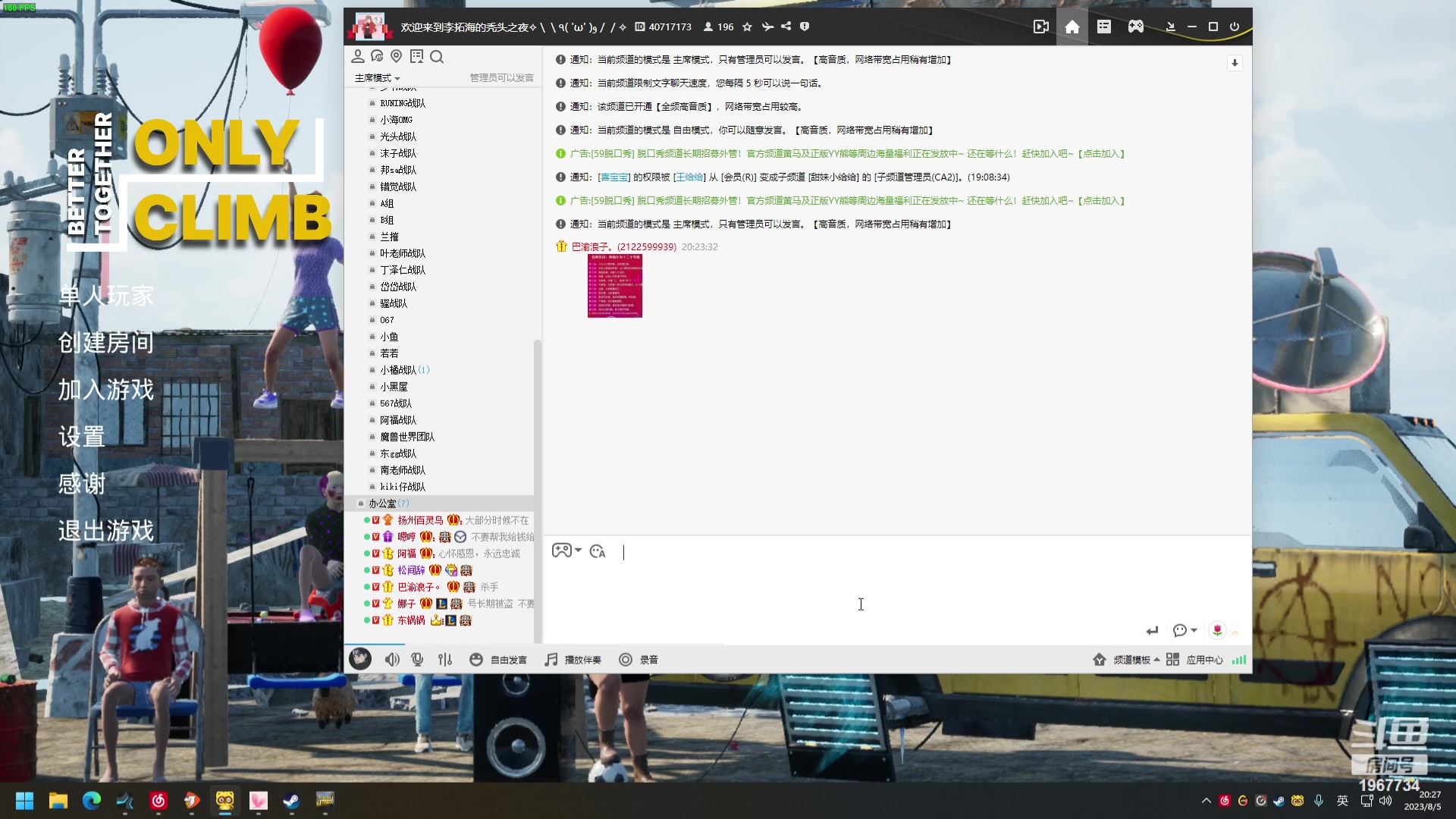
Task: Open the user profile icon above channel tree
Action: click(x=358, y=56)
